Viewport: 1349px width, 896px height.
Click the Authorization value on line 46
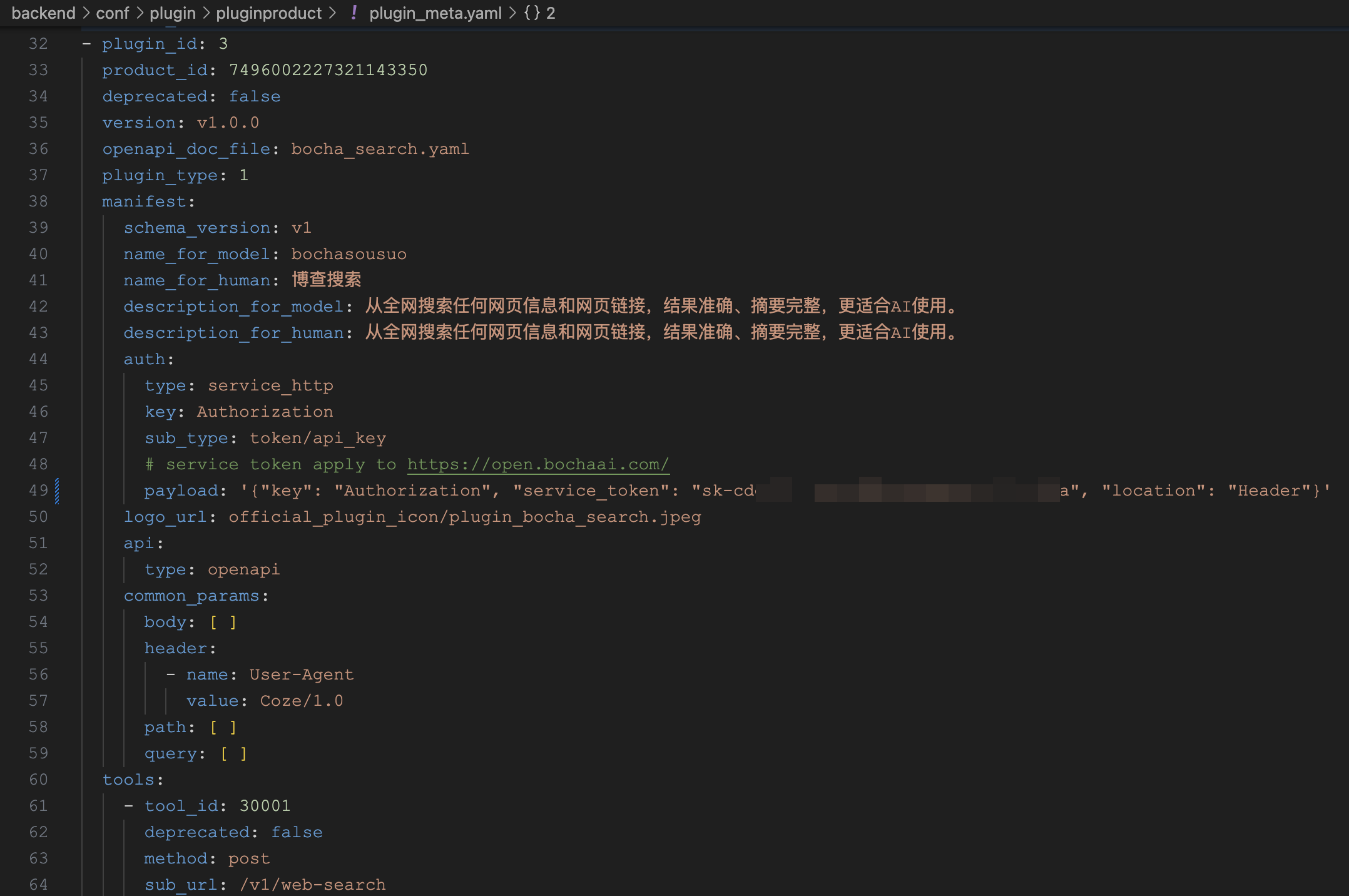click(265, 412)
